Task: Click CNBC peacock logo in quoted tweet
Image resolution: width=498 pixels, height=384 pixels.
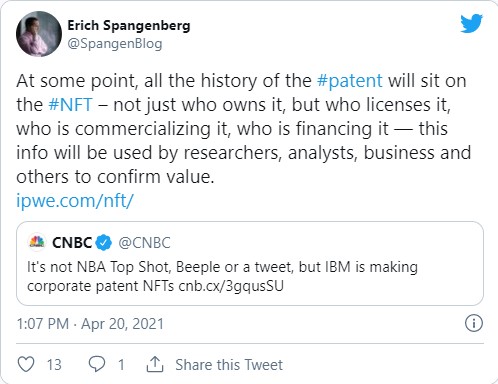Action: (x=37, y=242)
